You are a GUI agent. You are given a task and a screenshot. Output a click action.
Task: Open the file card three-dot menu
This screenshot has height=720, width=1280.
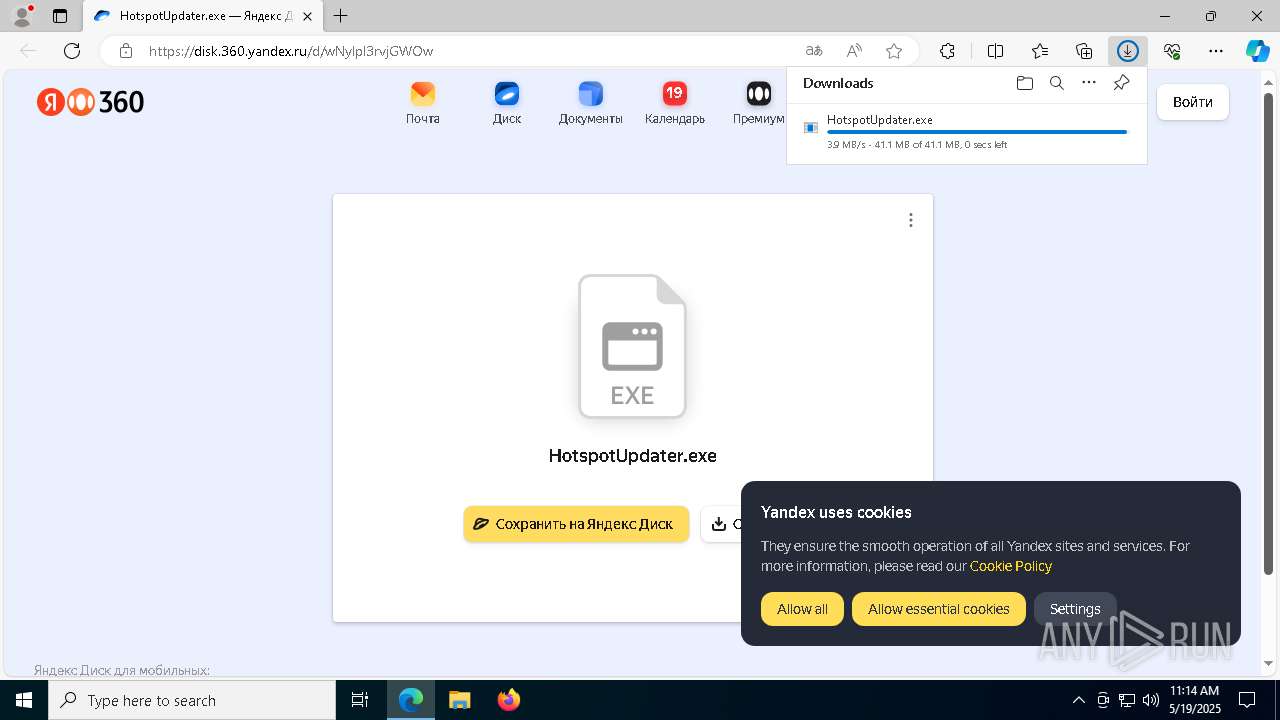pyautogui.click(x=910, y=220)
